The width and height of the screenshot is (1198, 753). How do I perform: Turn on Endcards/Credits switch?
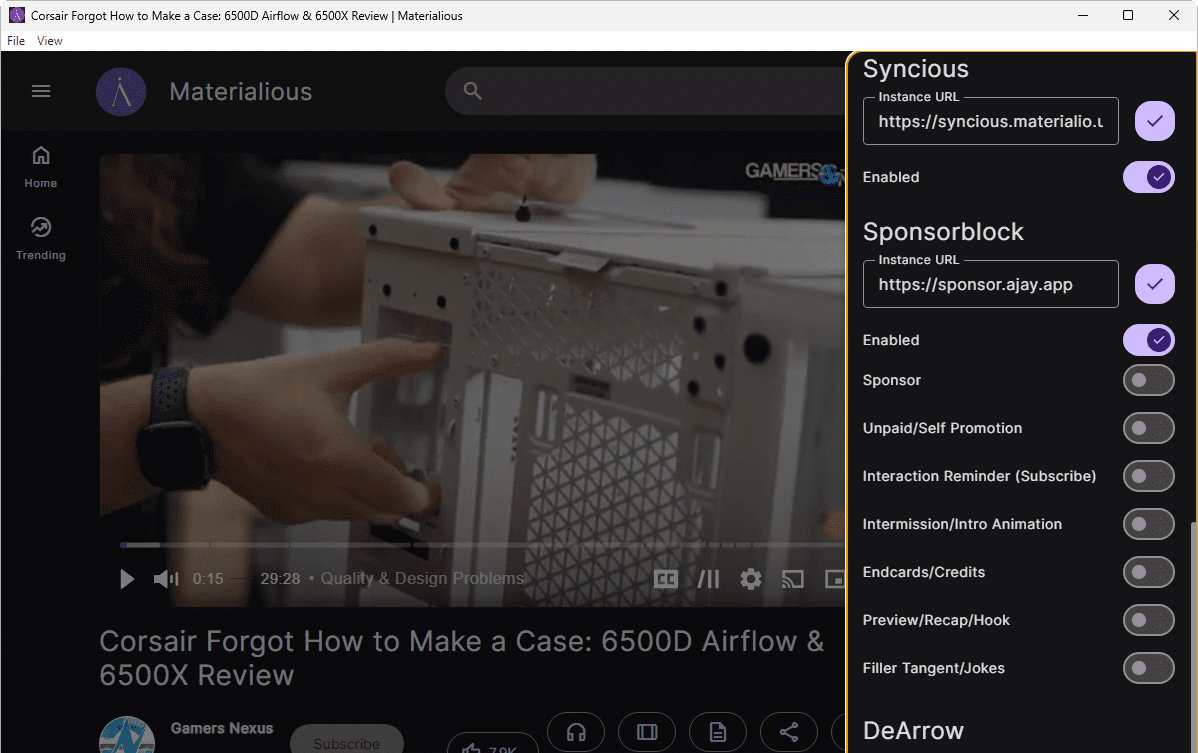(1148, 572)
